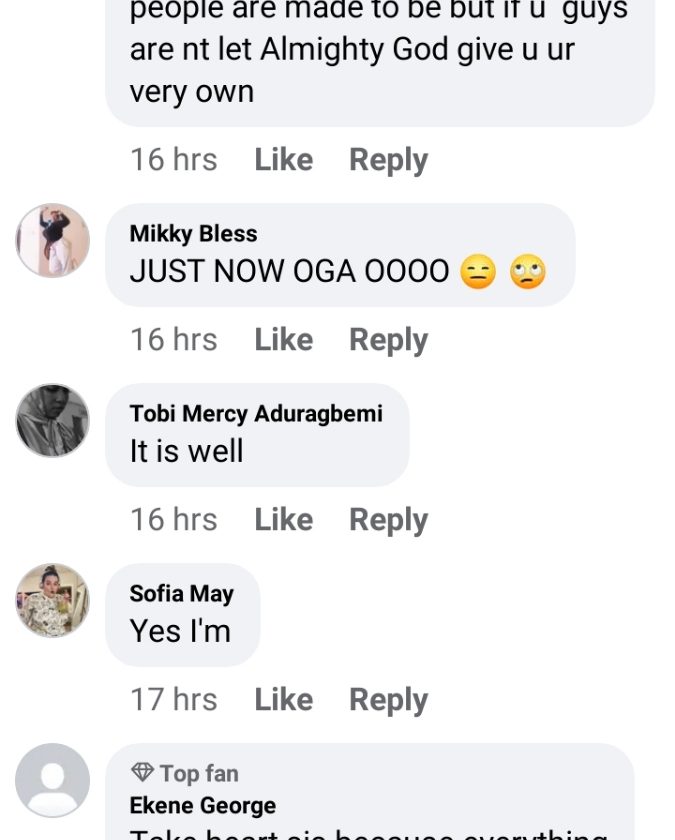The image size is (675, 840).
Task: Reply to the top comment about Almighty God
Action: (x=388, y=160)
